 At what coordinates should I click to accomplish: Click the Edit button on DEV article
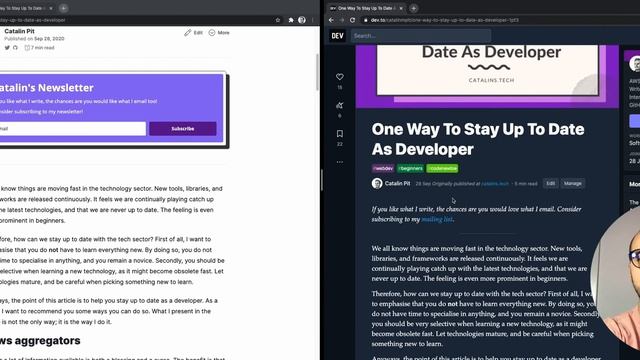pos(550,184)
